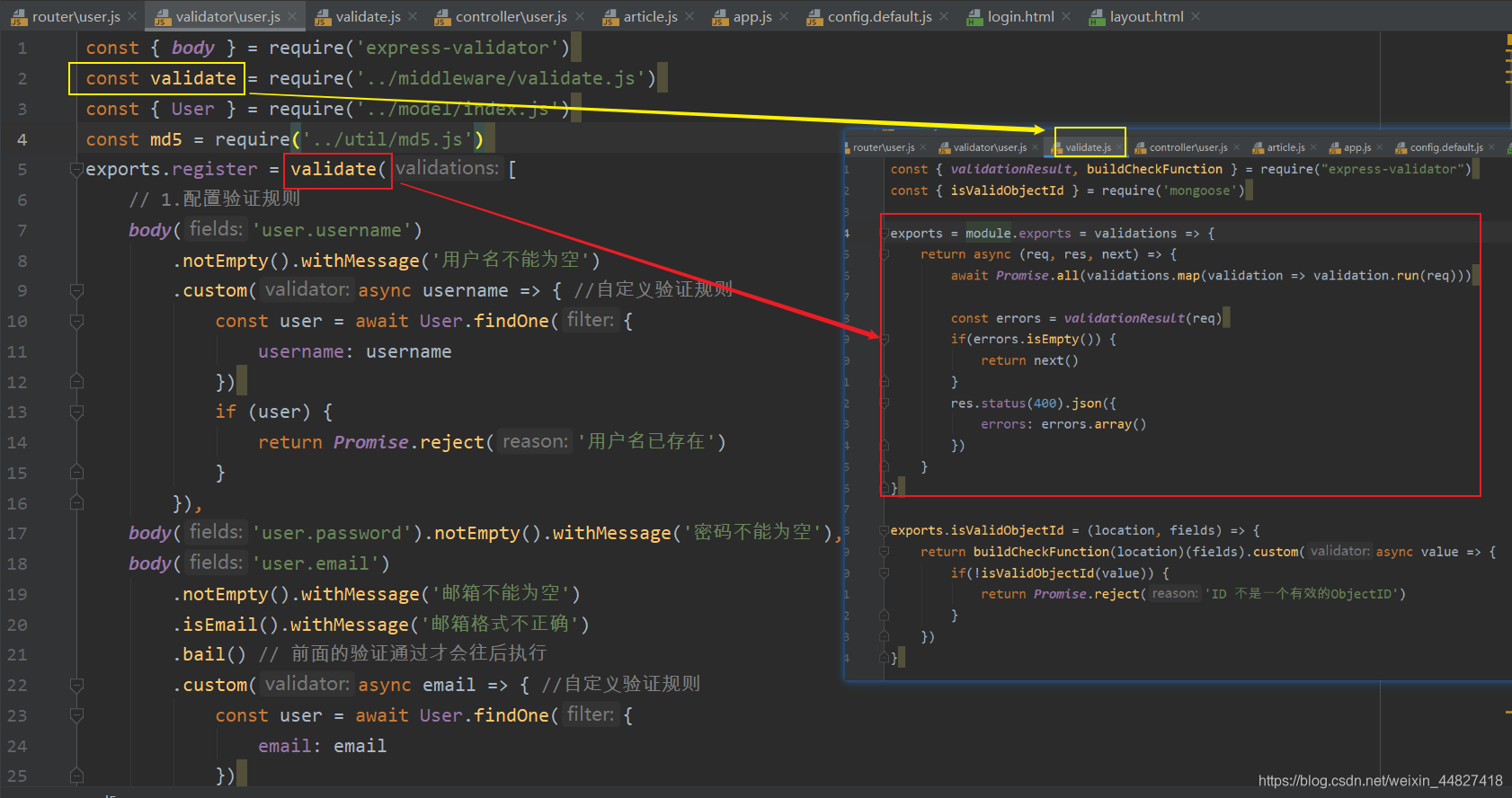Viewport: 1512px width, 798px height.
Task: Click fold end marker at line 16
Action: coord(77,503)
